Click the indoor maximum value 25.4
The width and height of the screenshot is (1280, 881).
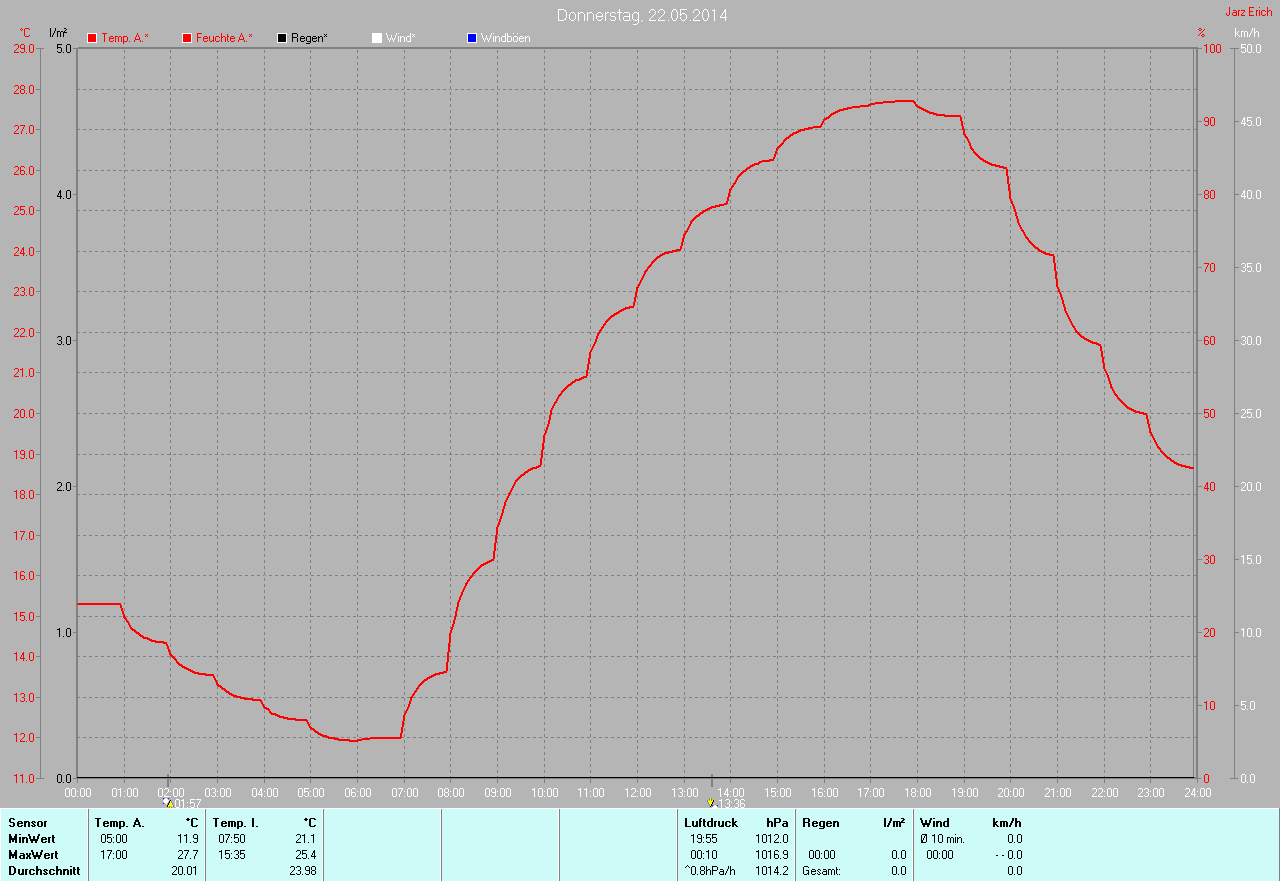click(x=306, y=855)
